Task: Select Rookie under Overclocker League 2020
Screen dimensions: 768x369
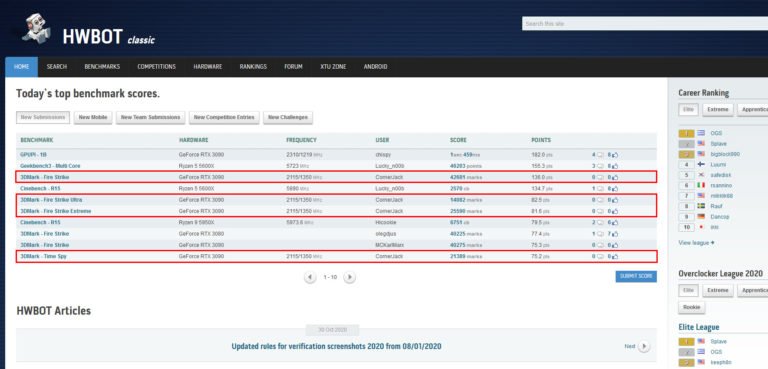Action: tap(692, 308)
